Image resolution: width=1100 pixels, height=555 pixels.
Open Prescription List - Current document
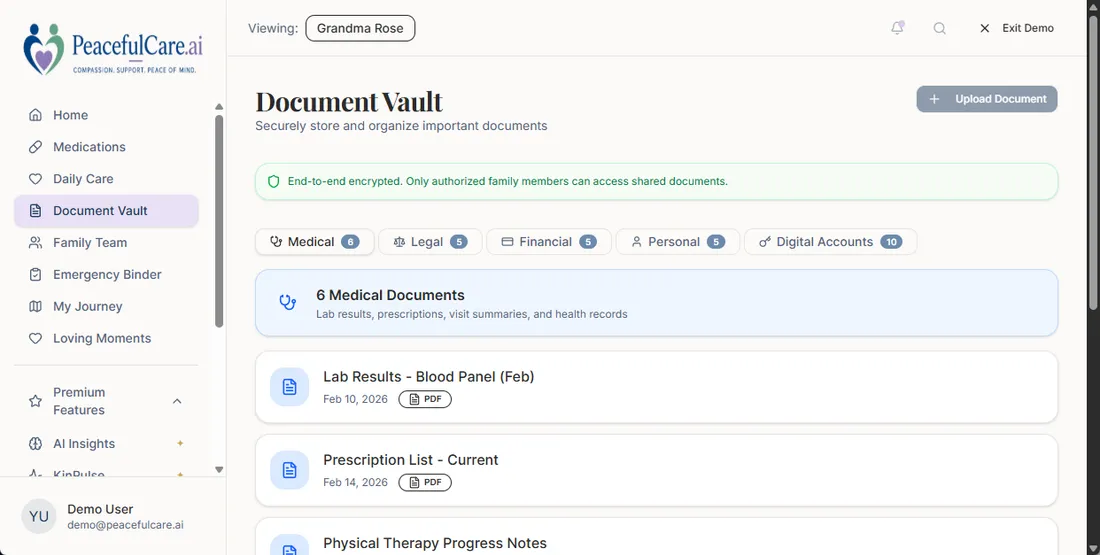click(656, 470)
